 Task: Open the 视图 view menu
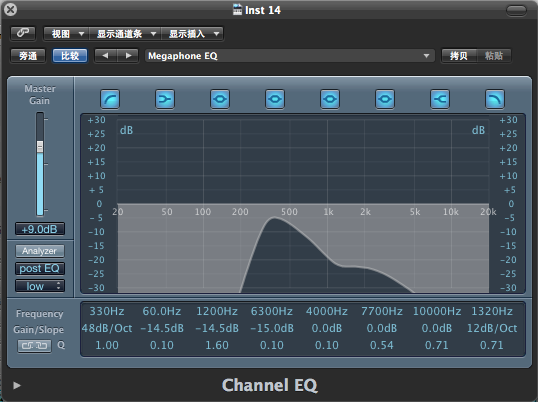[x=66, y=34]
